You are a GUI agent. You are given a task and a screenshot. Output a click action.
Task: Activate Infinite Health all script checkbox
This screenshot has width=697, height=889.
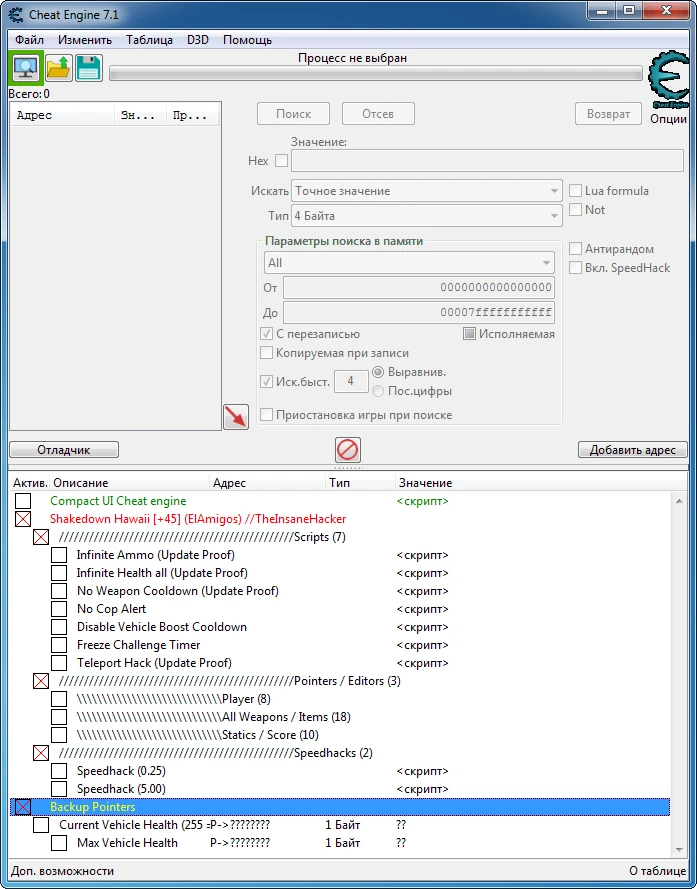[59, 573]
